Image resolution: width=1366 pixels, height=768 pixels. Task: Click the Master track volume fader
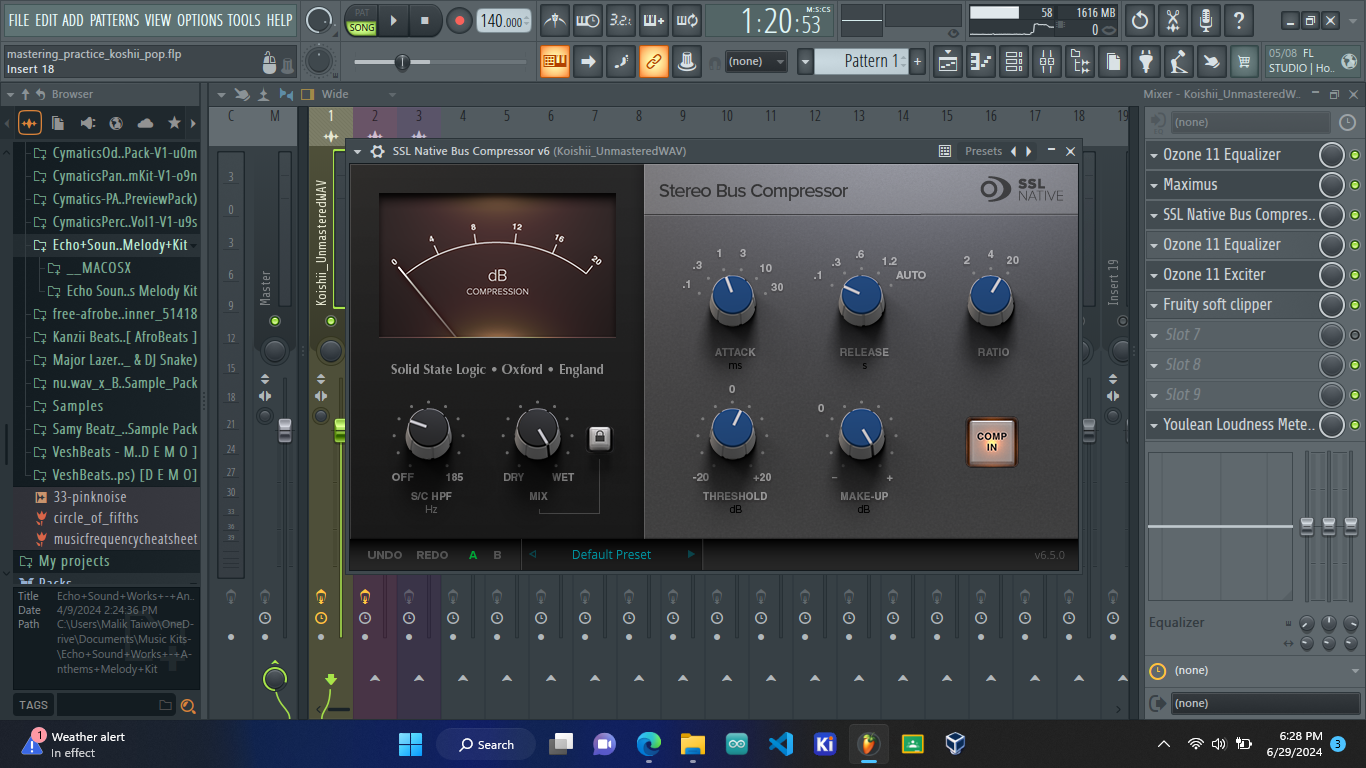[285, 429]
